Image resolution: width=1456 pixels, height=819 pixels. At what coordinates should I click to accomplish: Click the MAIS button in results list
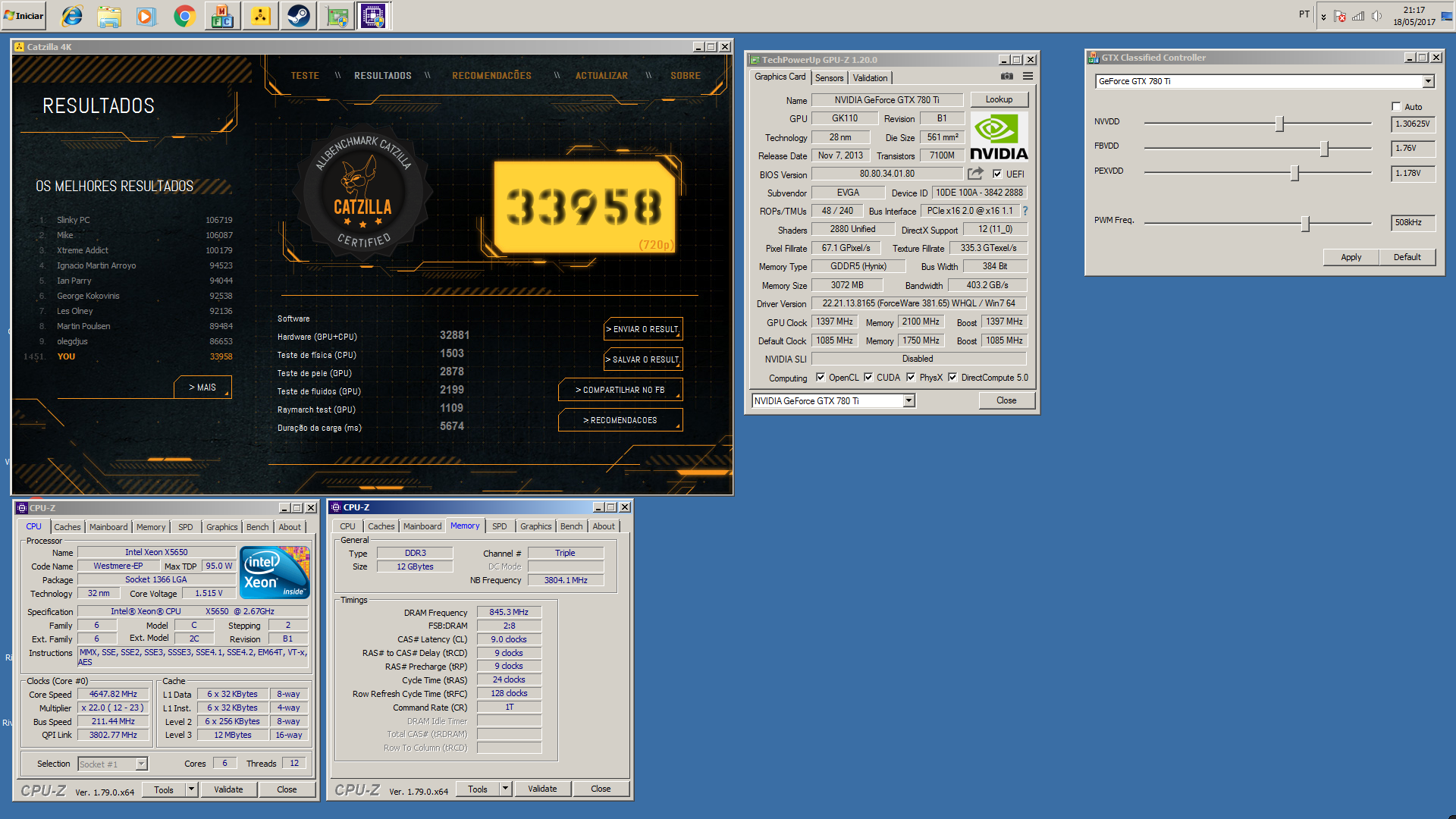click(202, 388)
